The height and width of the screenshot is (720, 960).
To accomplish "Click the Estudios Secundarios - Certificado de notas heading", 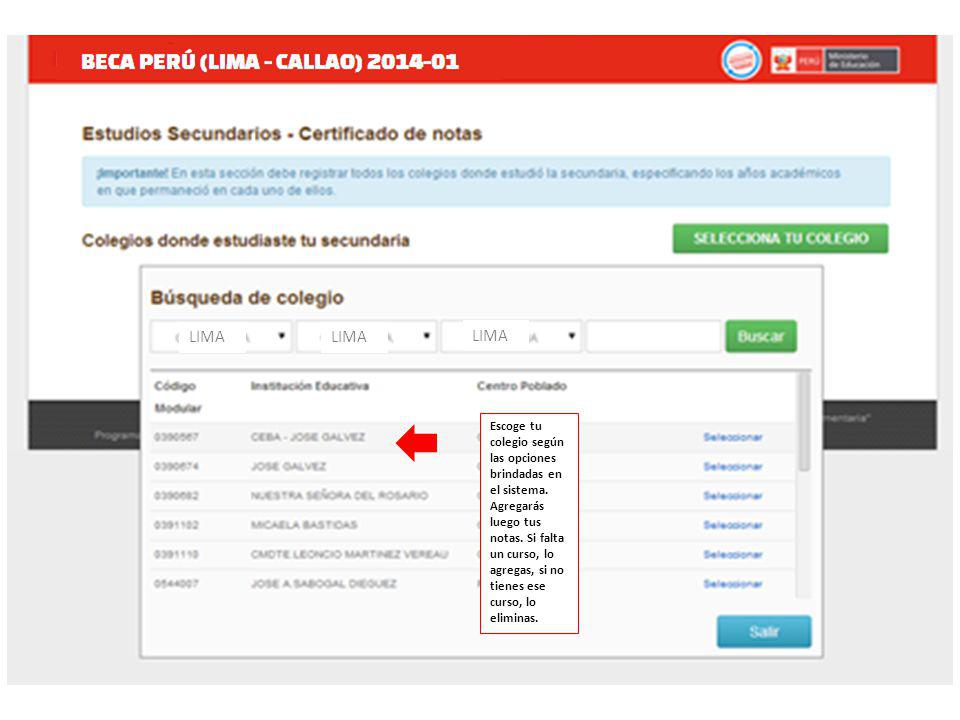I will [282, 134].
